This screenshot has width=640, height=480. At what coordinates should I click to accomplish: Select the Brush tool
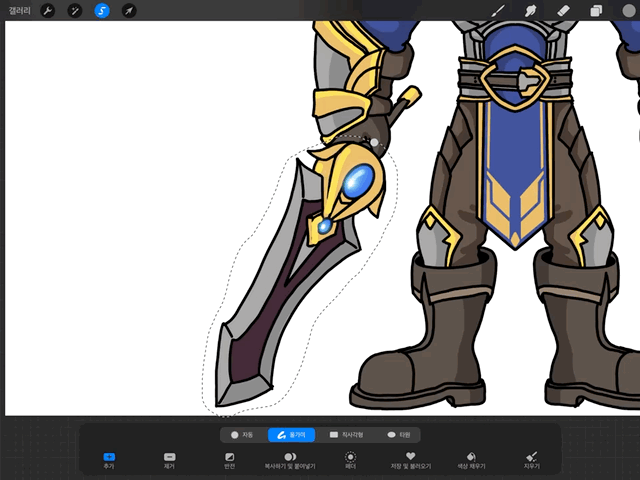tap(498, 10)
